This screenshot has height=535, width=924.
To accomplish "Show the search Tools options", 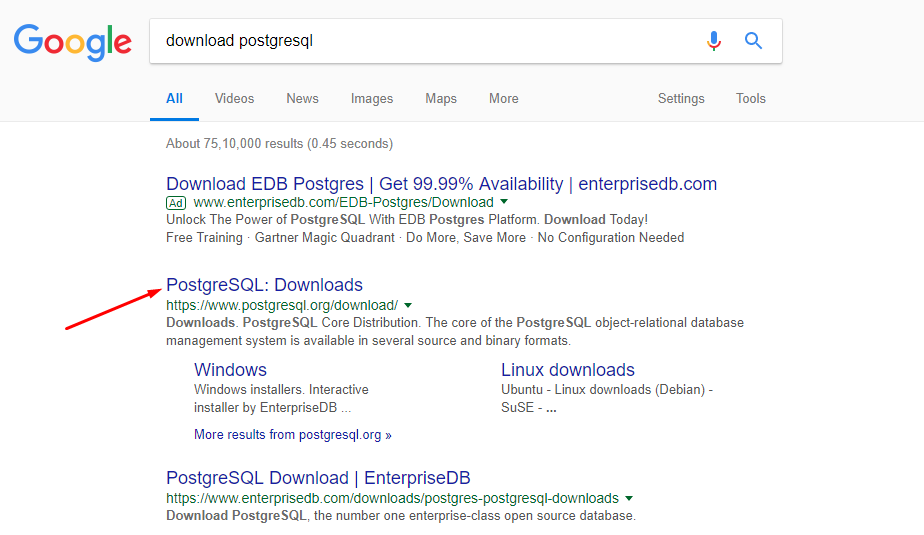I will 751,99.
